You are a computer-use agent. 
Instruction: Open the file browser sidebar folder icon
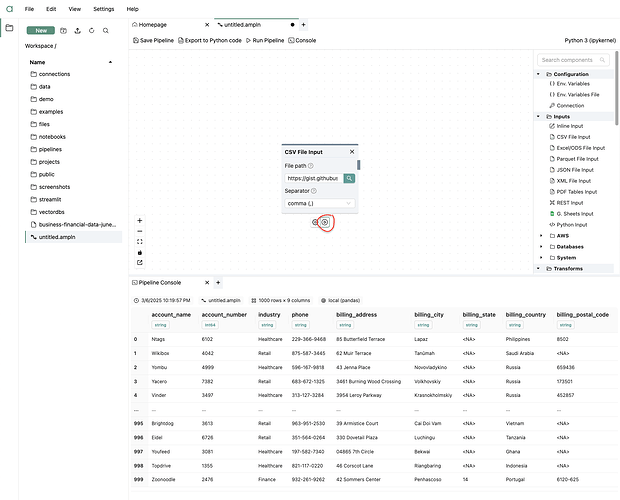coord(9,28)
